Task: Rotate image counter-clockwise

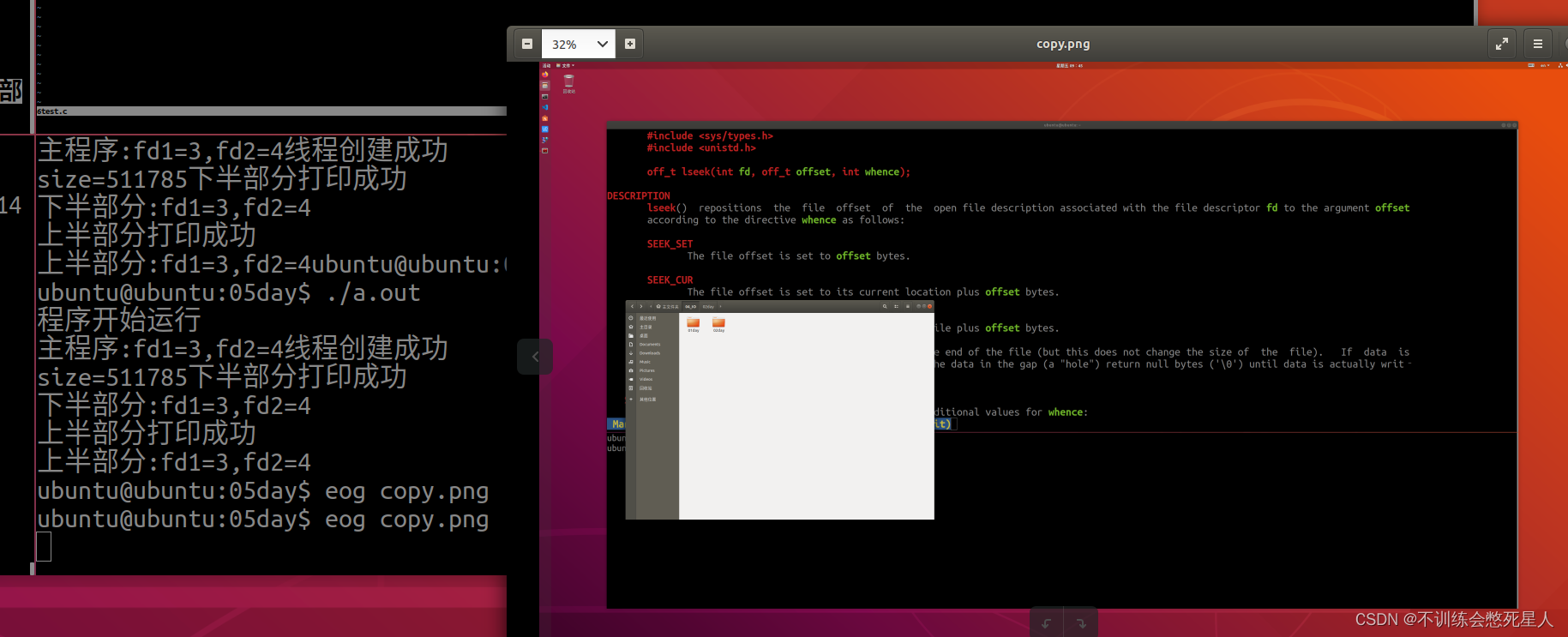Action: click(x=1047, y=623)
